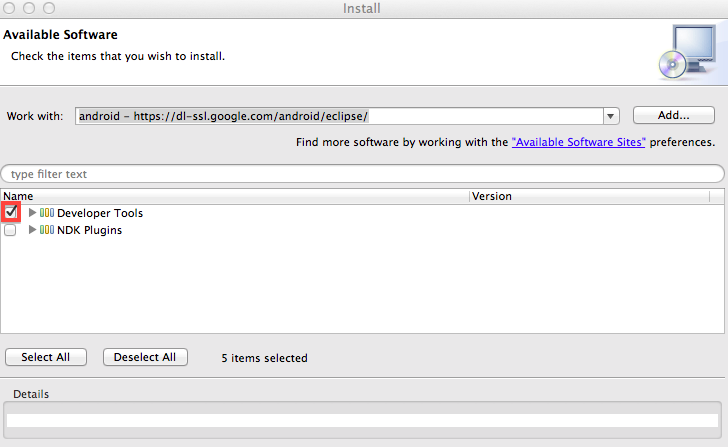
Task: Expand the NDK Plugins tree node
Action: coord(32,230)
